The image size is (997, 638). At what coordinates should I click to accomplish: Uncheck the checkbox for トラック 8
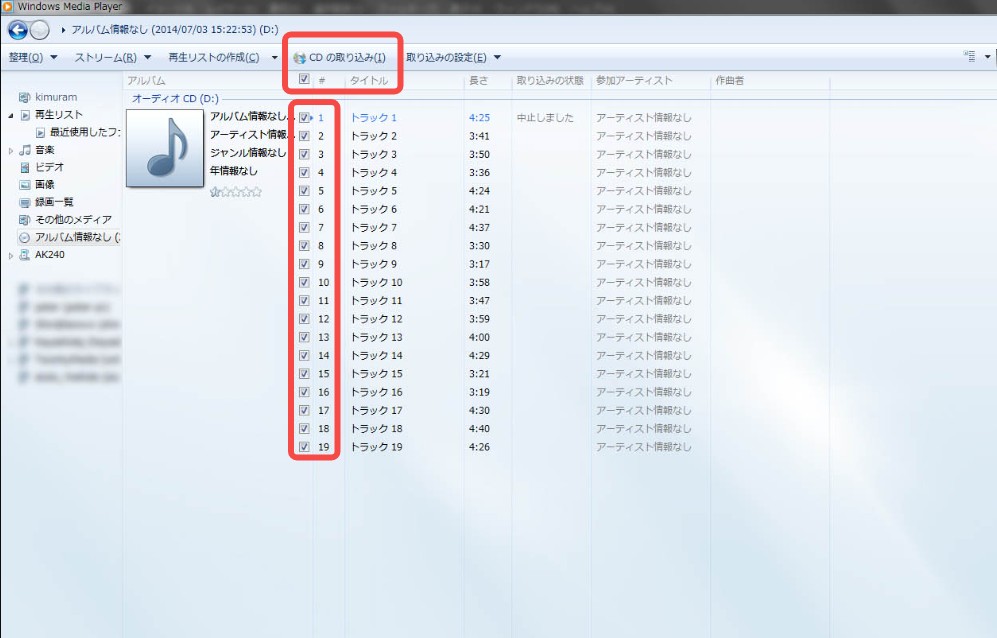304,246
